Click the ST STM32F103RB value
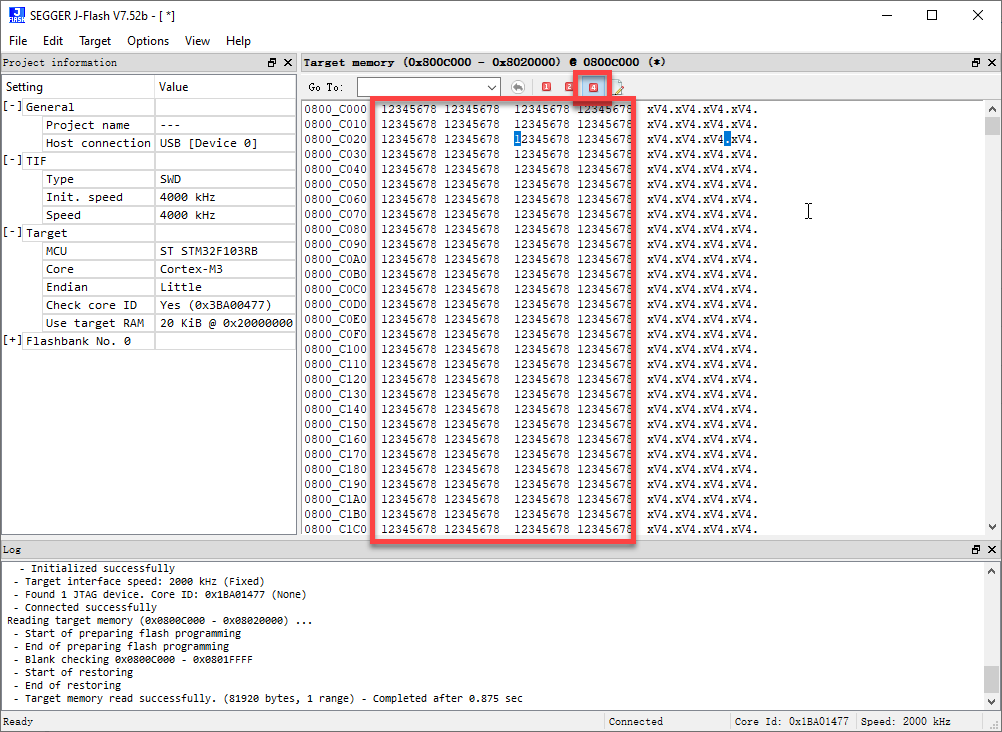1002x732 pixels. [x=208, y=251]
